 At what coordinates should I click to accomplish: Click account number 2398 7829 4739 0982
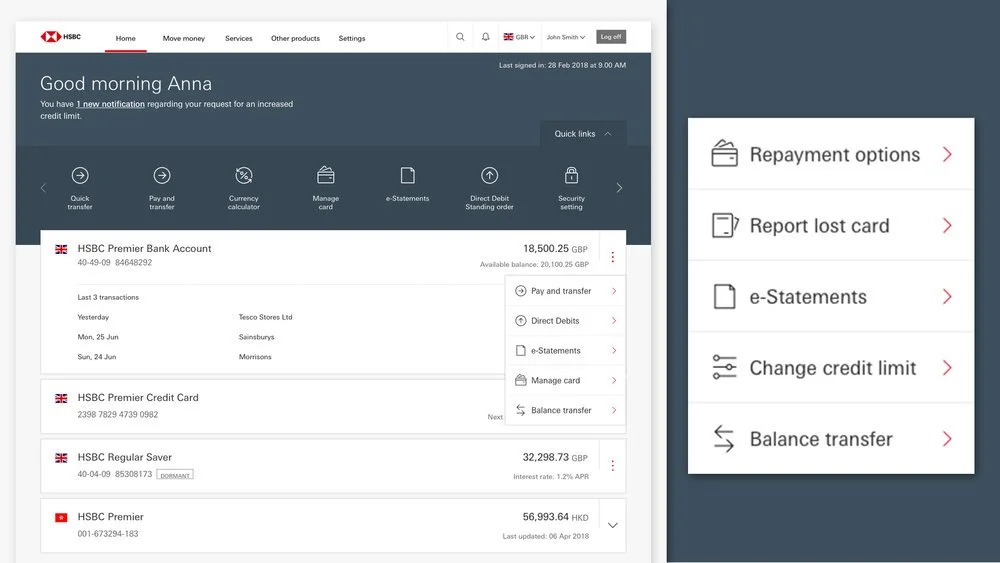click(118, 414)
